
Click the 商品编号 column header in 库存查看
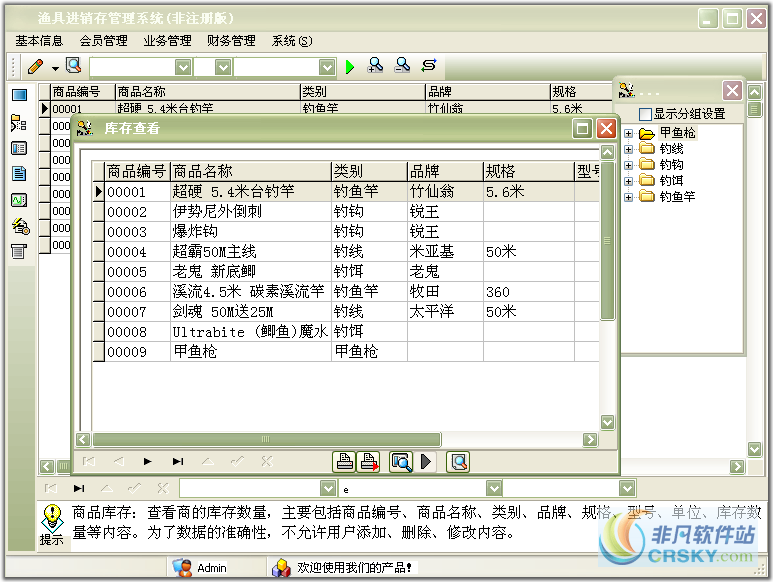click(x=137, y=171)
